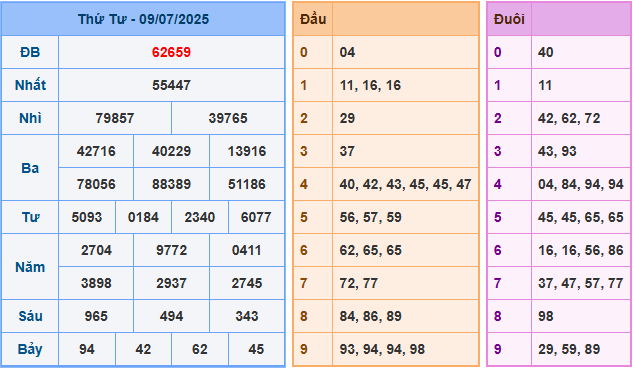Click the Đuôi column header
633x368 pixels.
[509, 19]
